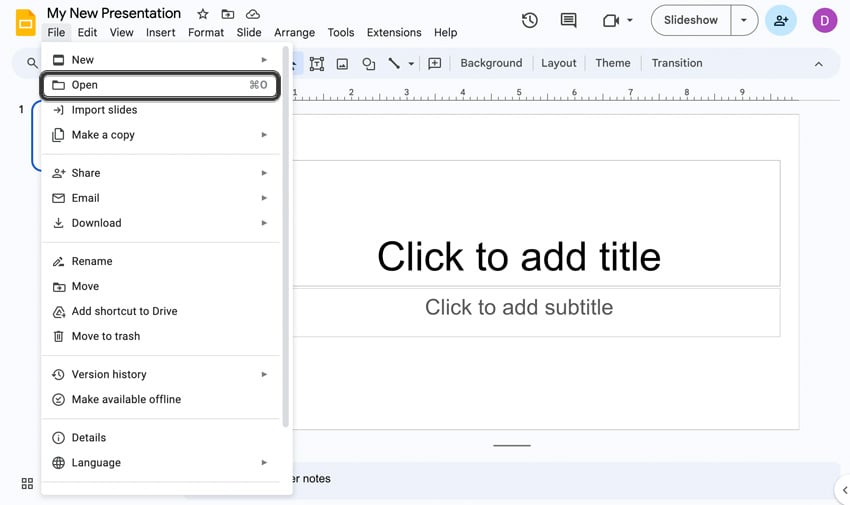Image resolution: width=850 pixels, height=505 pixels.
Task: Check cloud document status icon
Action: [x=253, y=14]
